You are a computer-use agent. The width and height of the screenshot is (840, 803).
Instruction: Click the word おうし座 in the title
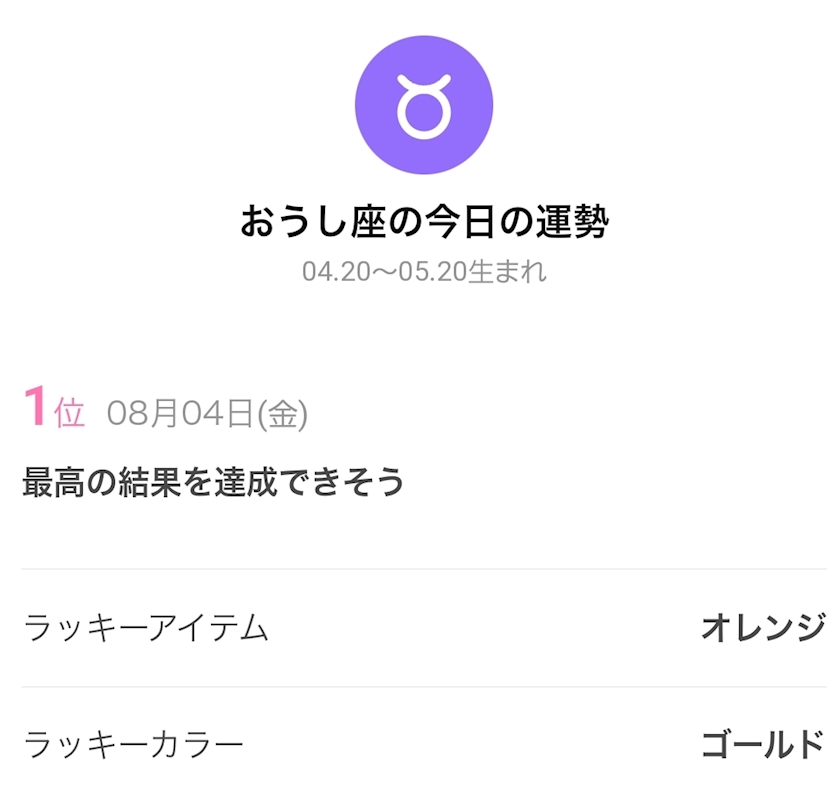313,221
